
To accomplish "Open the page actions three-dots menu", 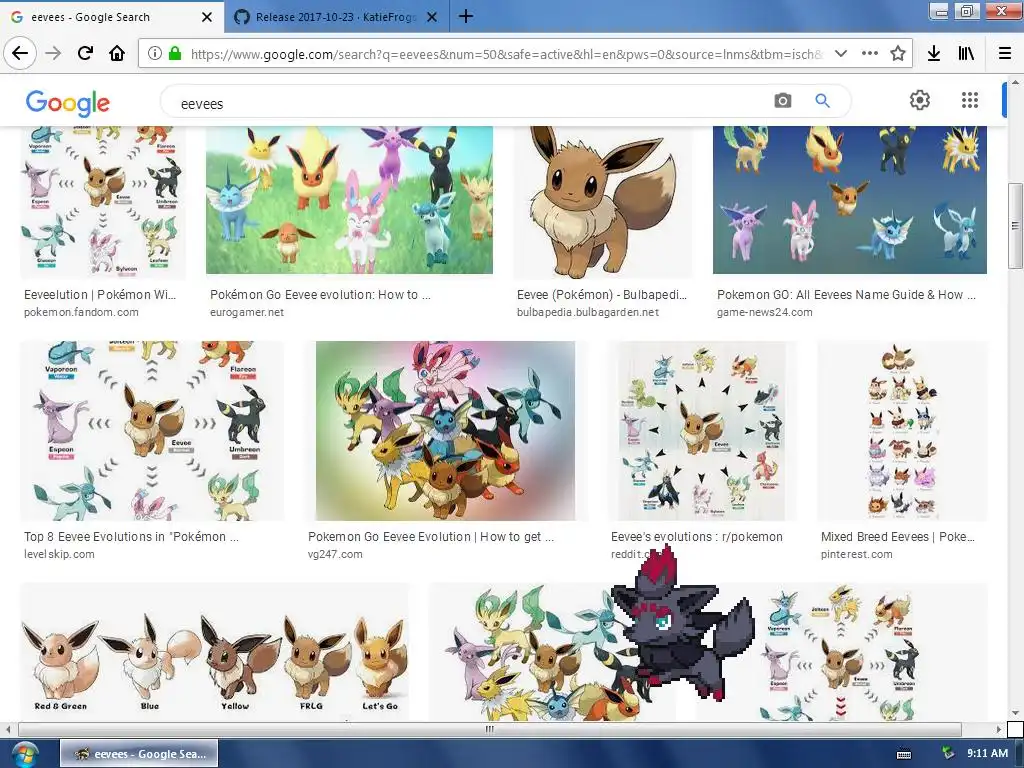I will tap(870, 53).
